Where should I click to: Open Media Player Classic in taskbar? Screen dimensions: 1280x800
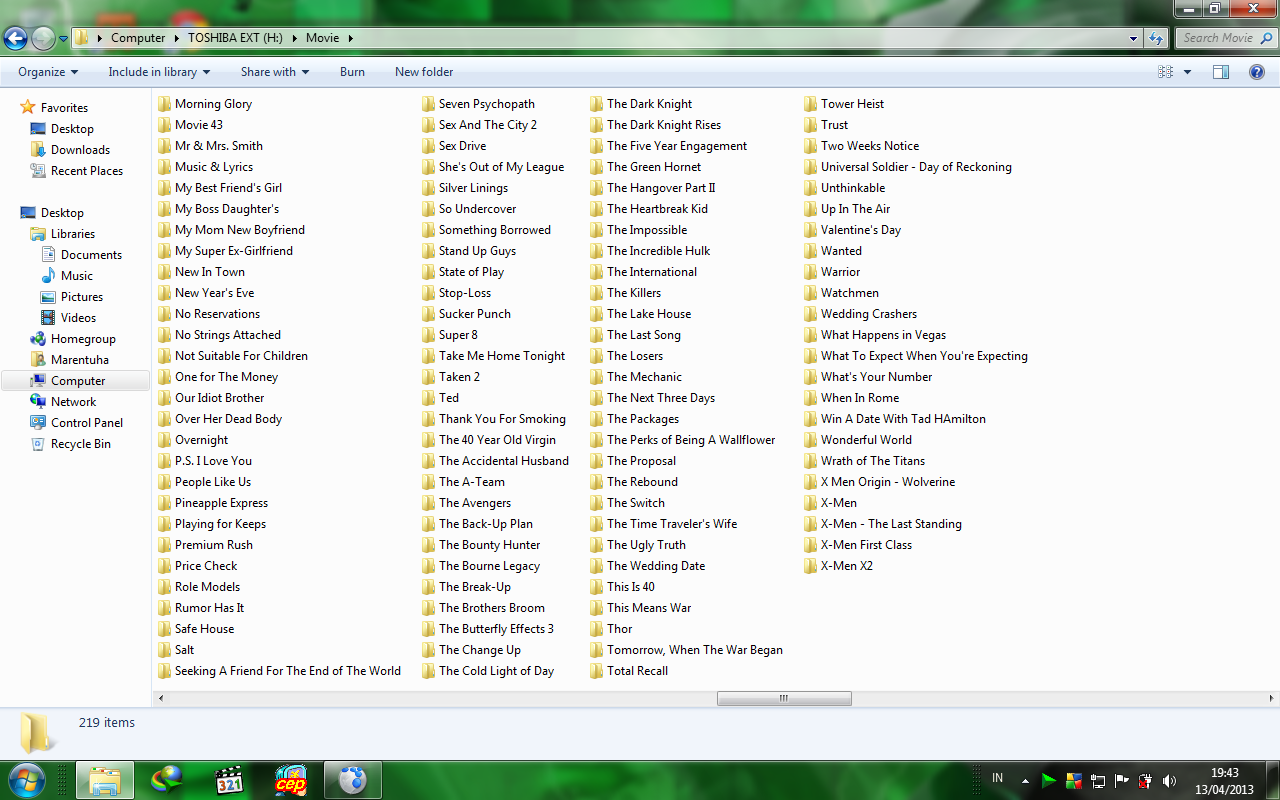(x=230, y=780)
